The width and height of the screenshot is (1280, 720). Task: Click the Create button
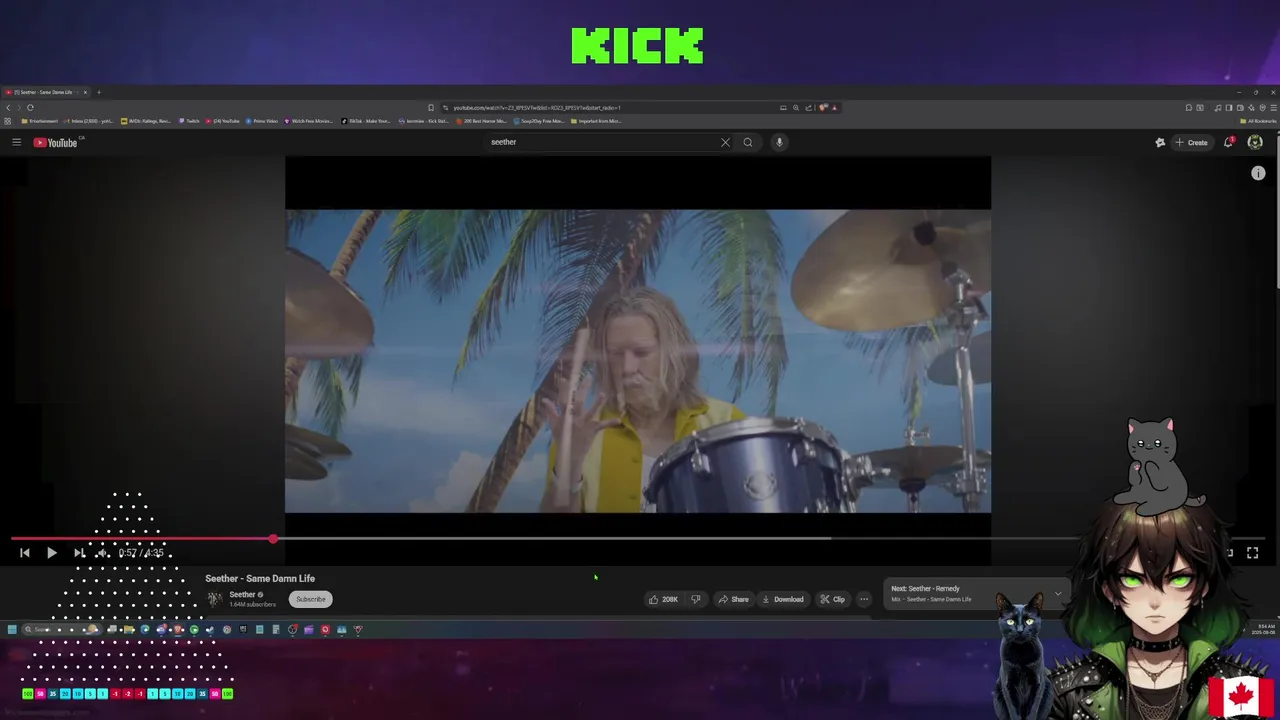(x=1191, y=142)
